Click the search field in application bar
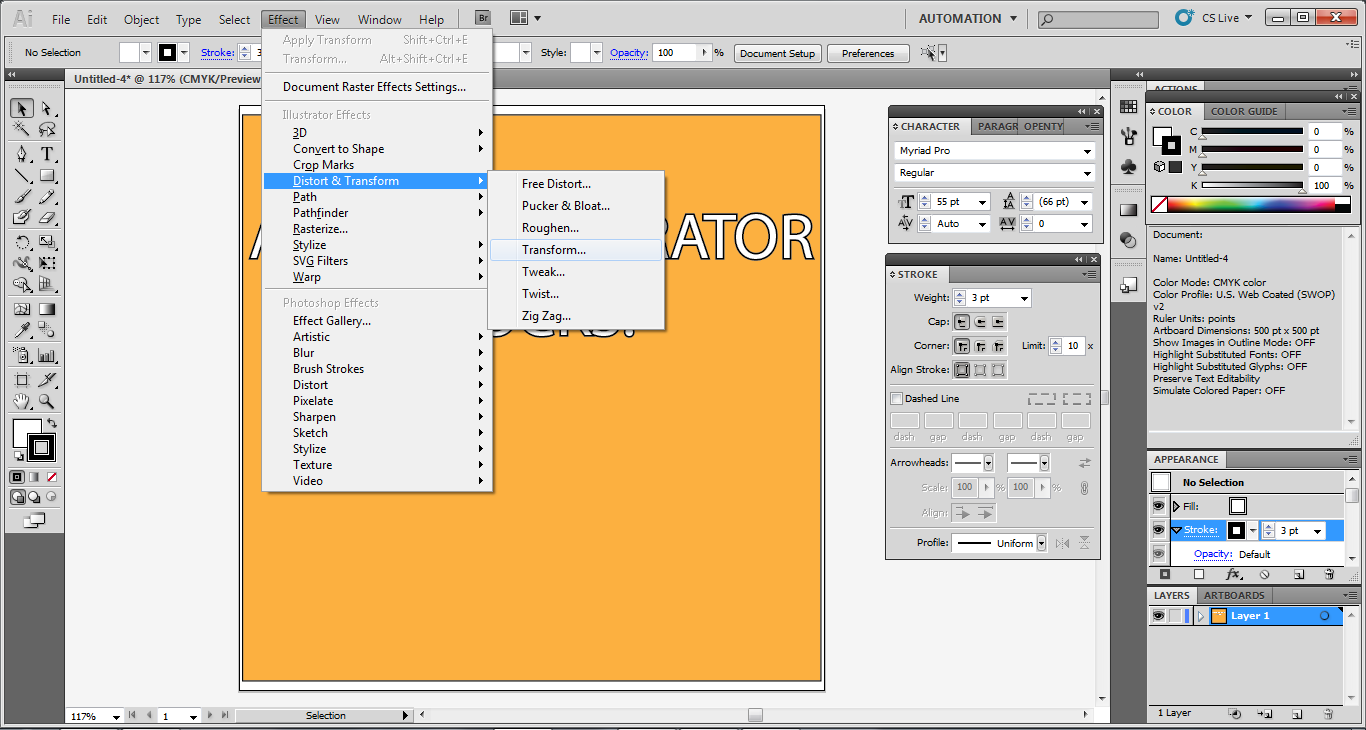This screenshot has width=1366, height=730. pyautogui.click(x=1099, y=18)
